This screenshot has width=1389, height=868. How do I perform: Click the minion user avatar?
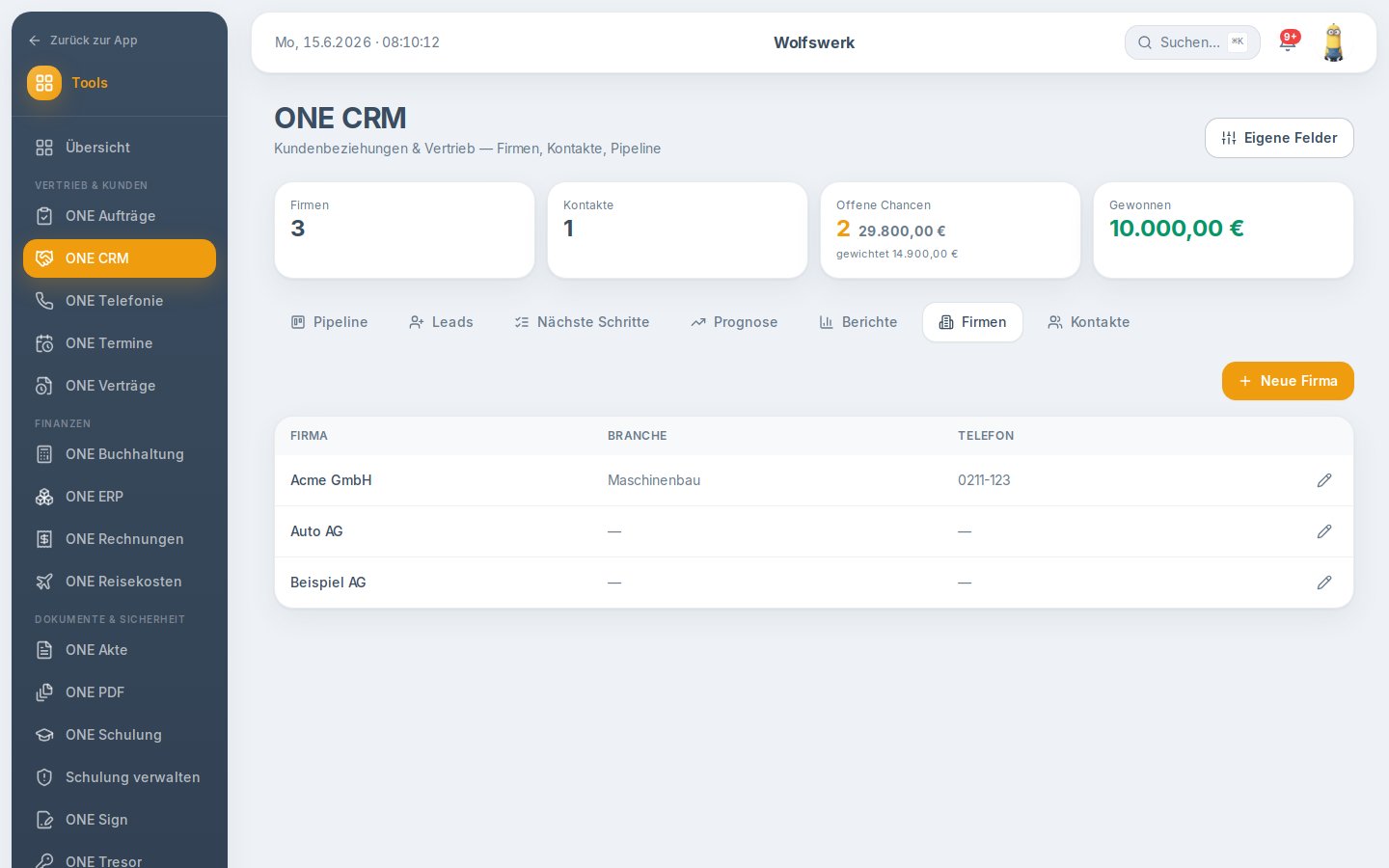point(1334,42)
